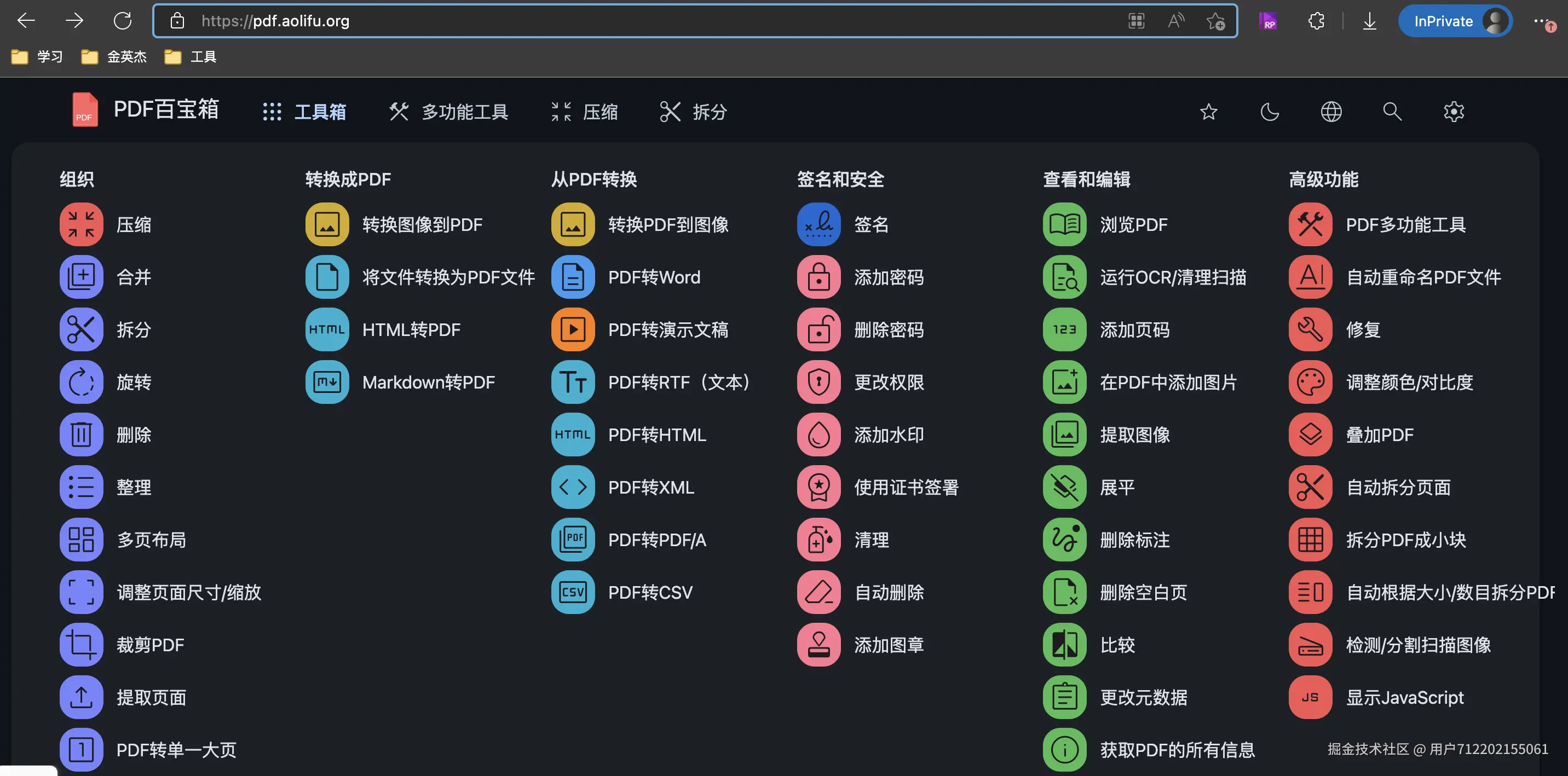Open the add password (添加密码) lock icon
This screenshot has width=1568, height=776.
click(x=818, y=277)
